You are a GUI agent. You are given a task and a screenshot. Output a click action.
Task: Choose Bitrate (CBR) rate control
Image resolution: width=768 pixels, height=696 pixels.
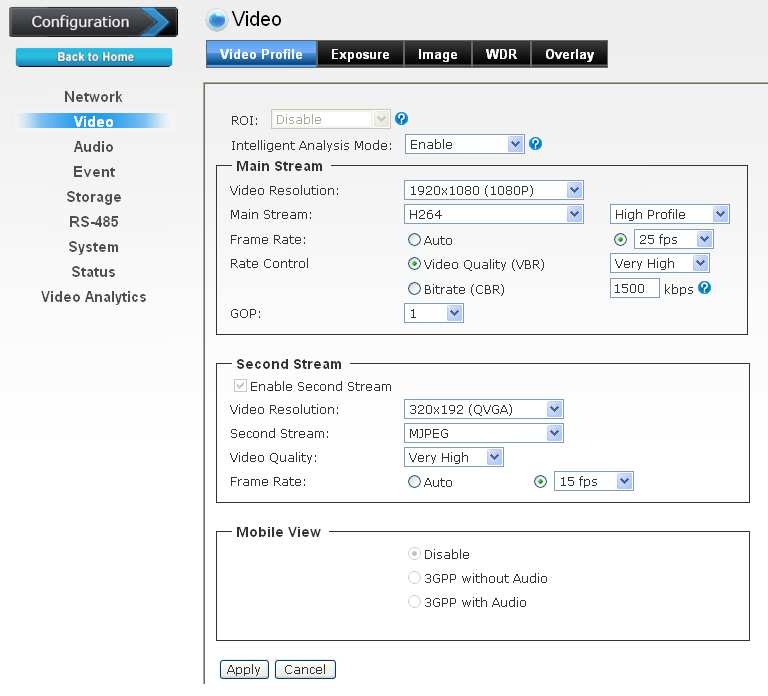(414, 289)
